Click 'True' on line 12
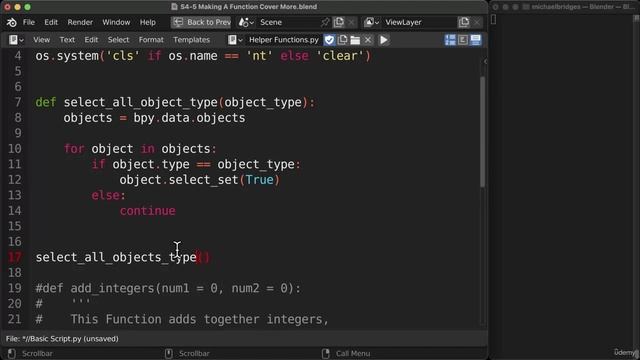 259,180
